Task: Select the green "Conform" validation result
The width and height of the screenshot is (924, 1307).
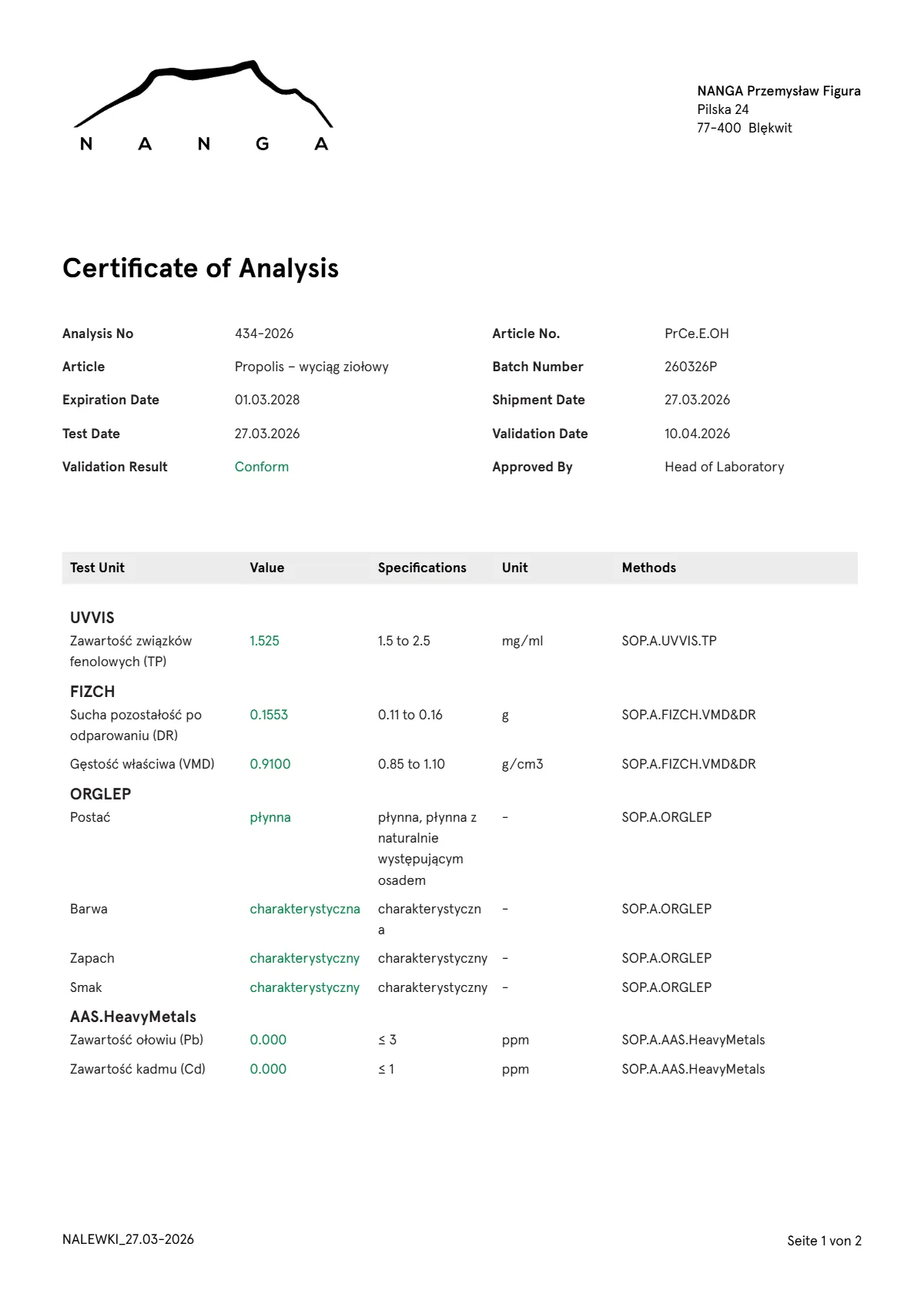Action: click(x=262, y=467)
